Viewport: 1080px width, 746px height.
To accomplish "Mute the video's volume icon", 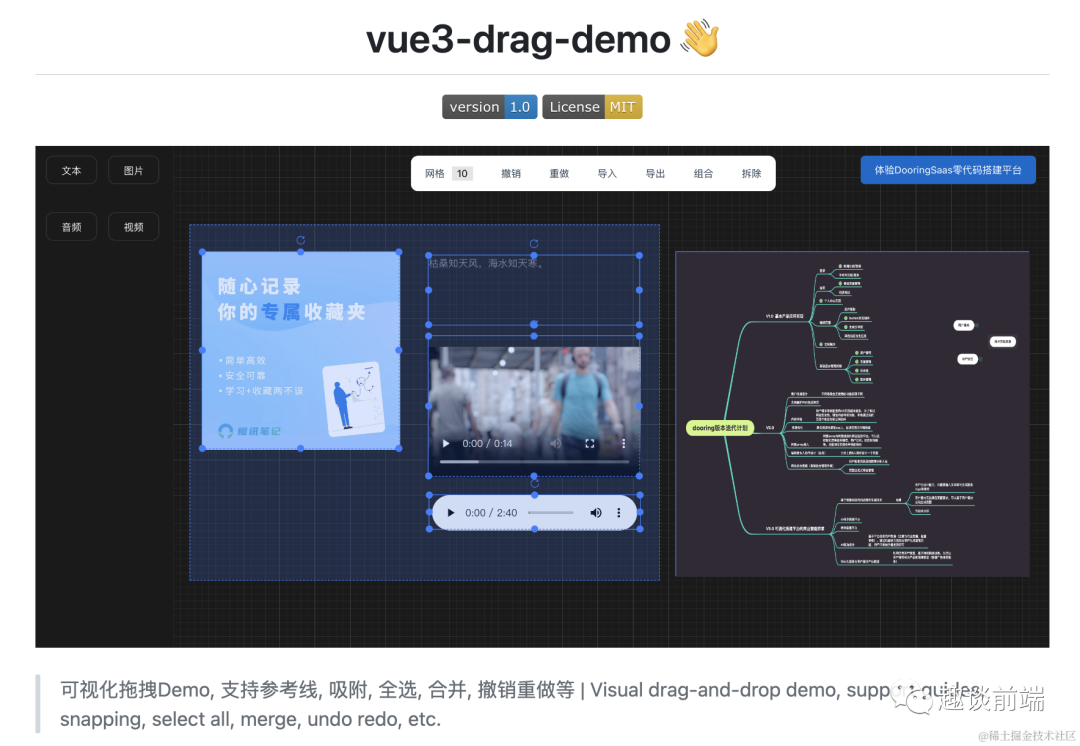I will point(555,444).
